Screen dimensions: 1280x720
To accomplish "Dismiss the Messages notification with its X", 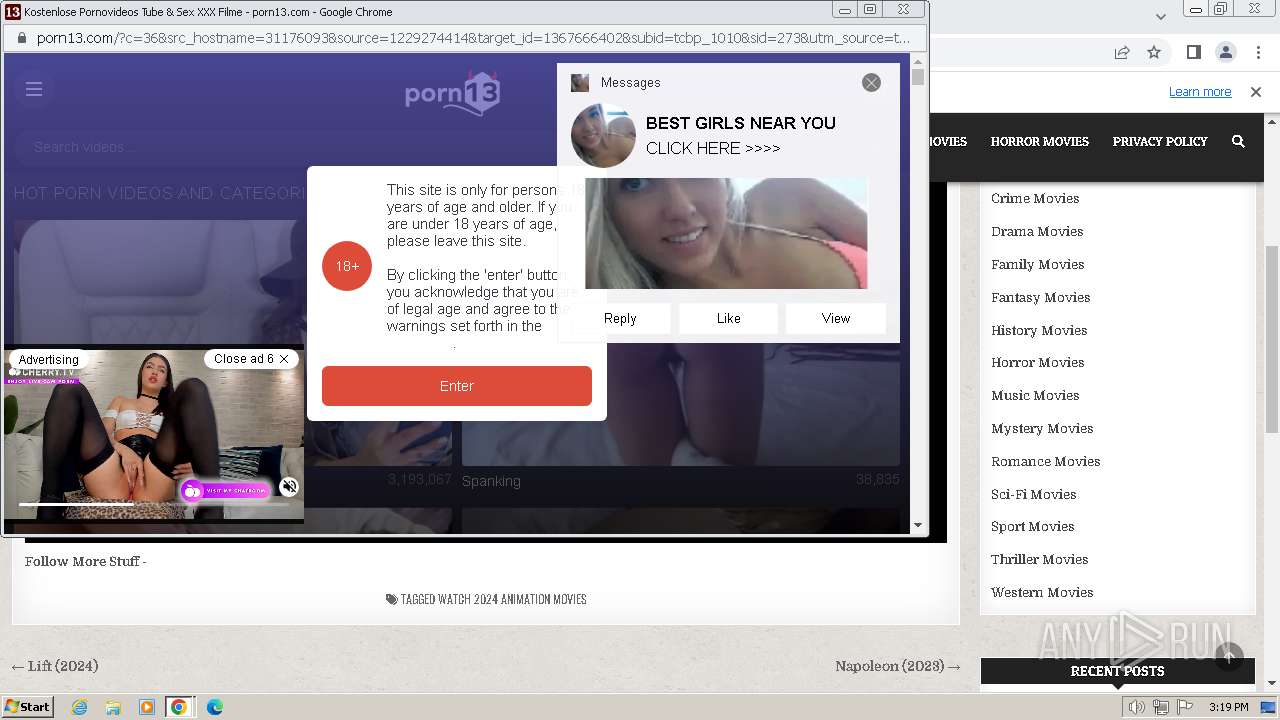I will tap(871, 83).
